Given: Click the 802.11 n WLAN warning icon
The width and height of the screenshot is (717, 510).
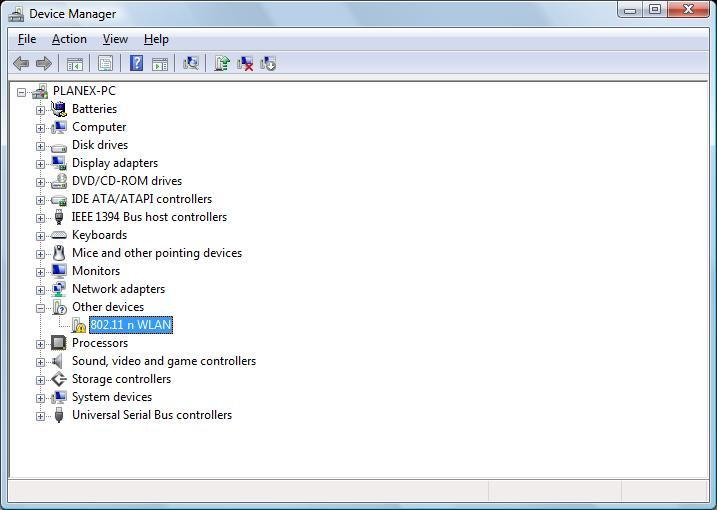Looking at the screenshot, I should [x=79, y=325].
